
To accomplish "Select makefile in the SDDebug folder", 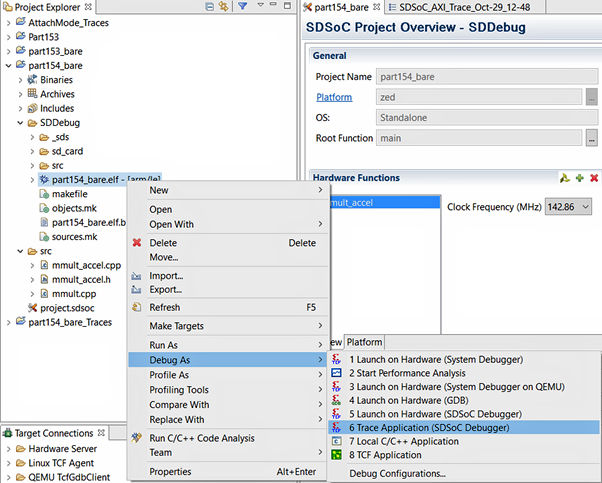I will 69,194.
